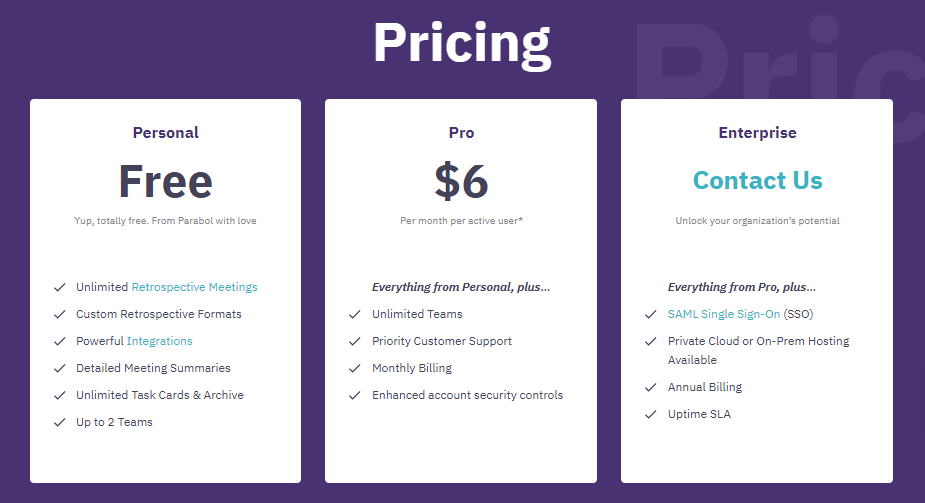Select the Personal plan heading

165,132
